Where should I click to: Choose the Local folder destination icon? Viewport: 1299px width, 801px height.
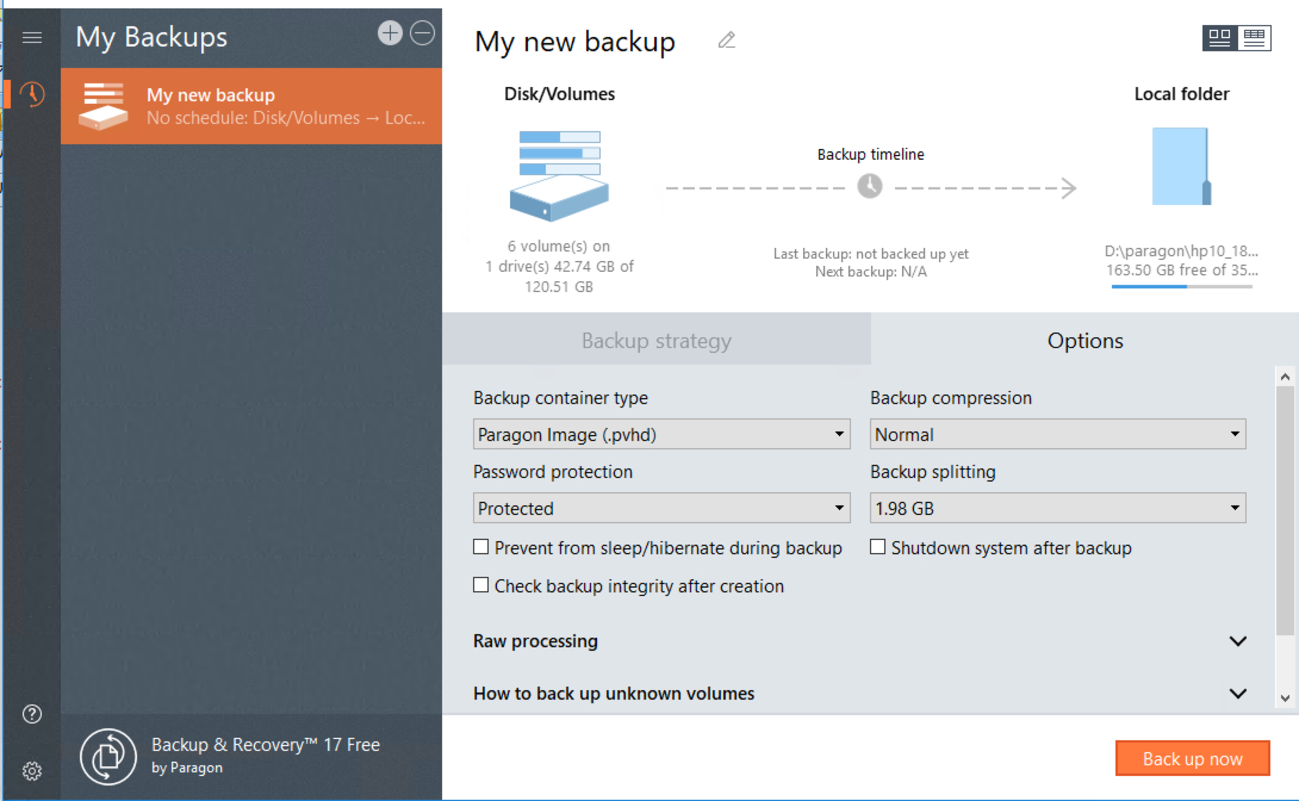pos(1181,167)
